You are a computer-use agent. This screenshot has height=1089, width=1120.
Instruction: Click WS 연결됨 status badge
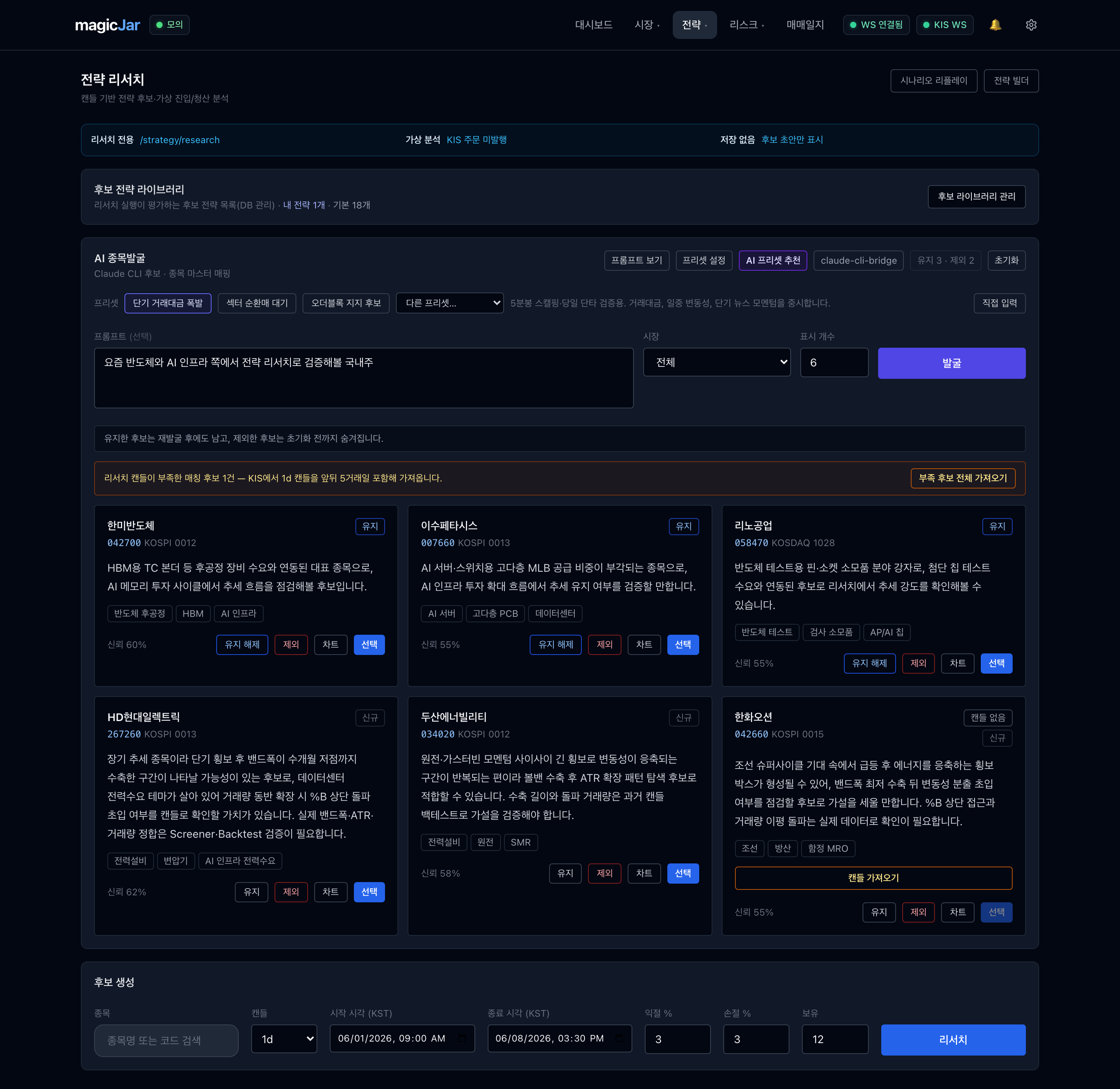click(x=876, y=25)
